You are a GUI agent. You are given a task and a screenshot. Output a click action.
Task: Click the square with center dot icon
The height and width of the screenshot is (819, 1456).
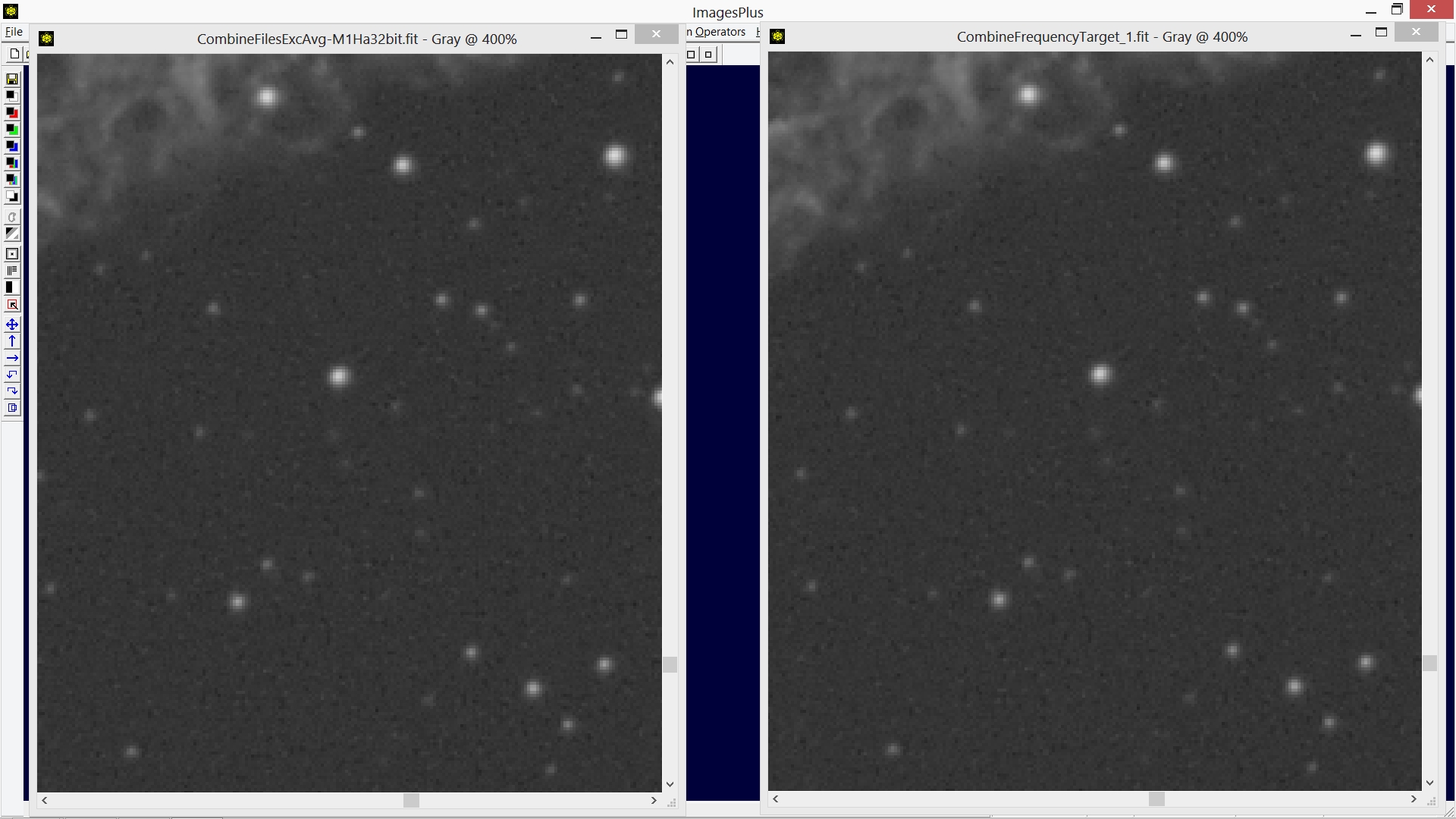12,254
